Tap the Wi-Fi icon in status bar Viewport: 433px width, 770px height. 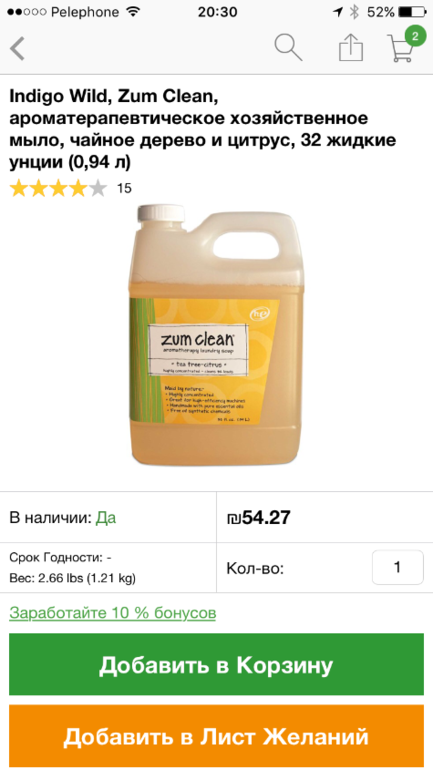[132, 12]
